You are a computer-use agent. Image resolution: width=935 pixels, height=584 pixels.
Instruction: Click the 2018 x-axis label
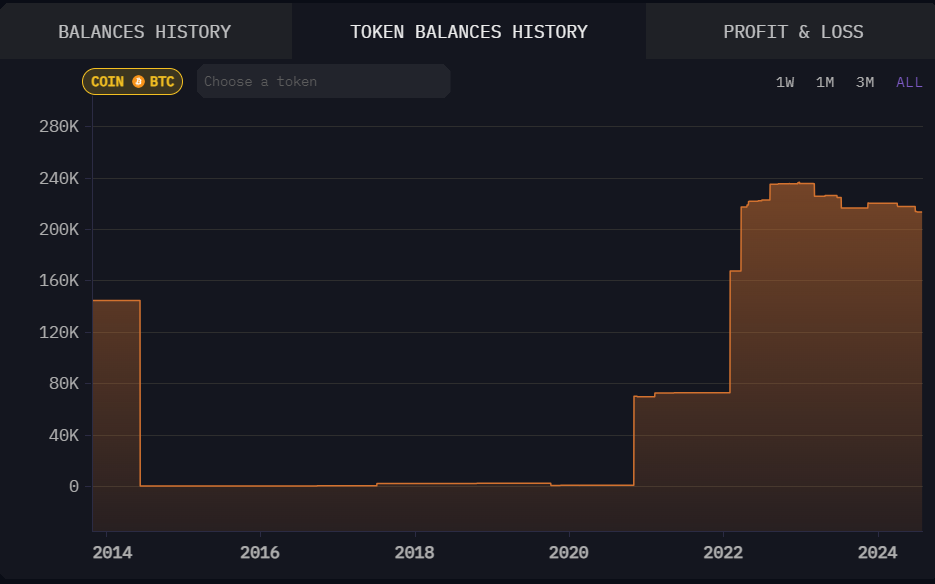[414, 553]
